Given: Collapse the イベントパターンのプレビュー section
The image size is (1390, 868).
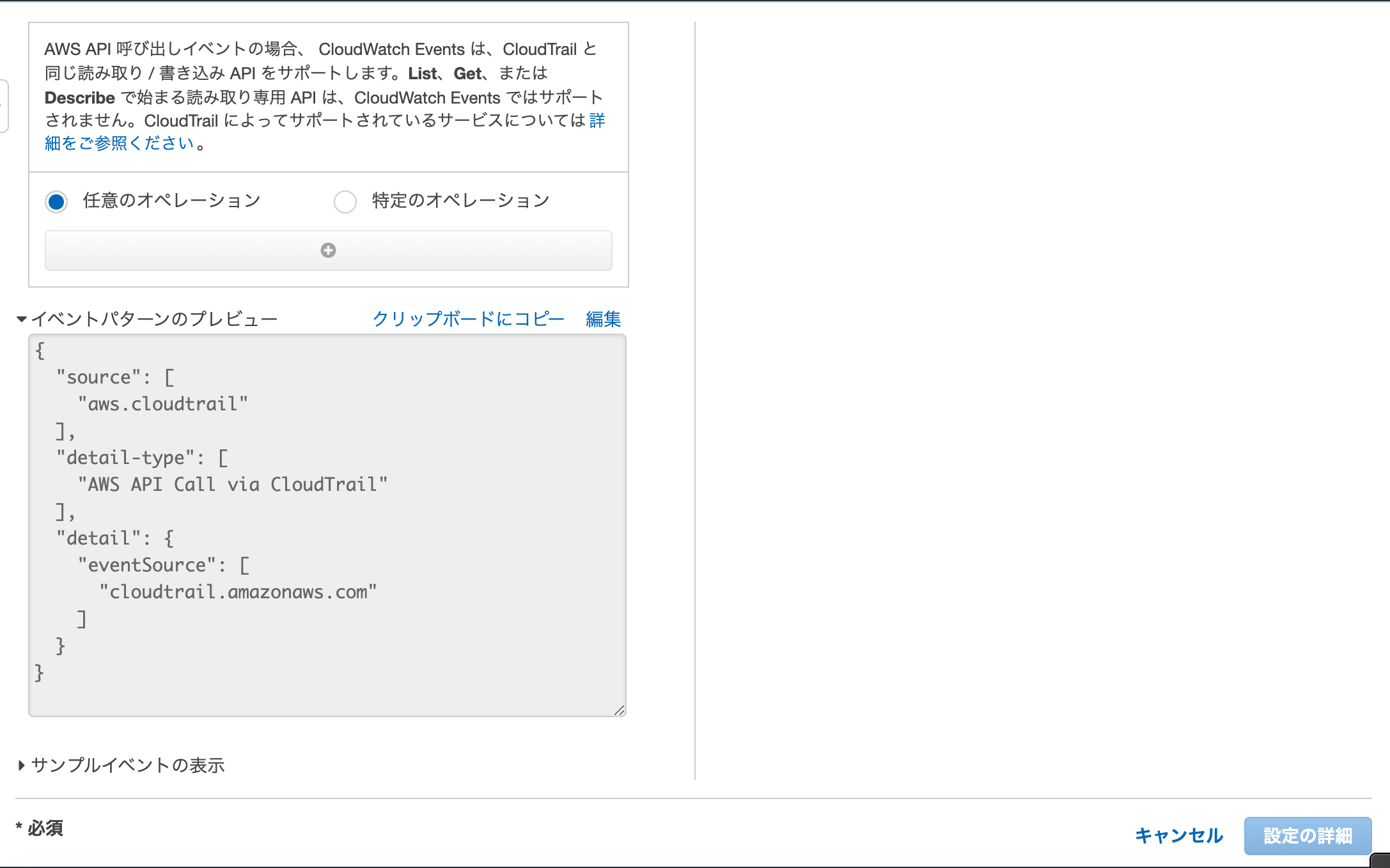Looking at the screenshot, I should pyautogui.click(x=22, y=319).
